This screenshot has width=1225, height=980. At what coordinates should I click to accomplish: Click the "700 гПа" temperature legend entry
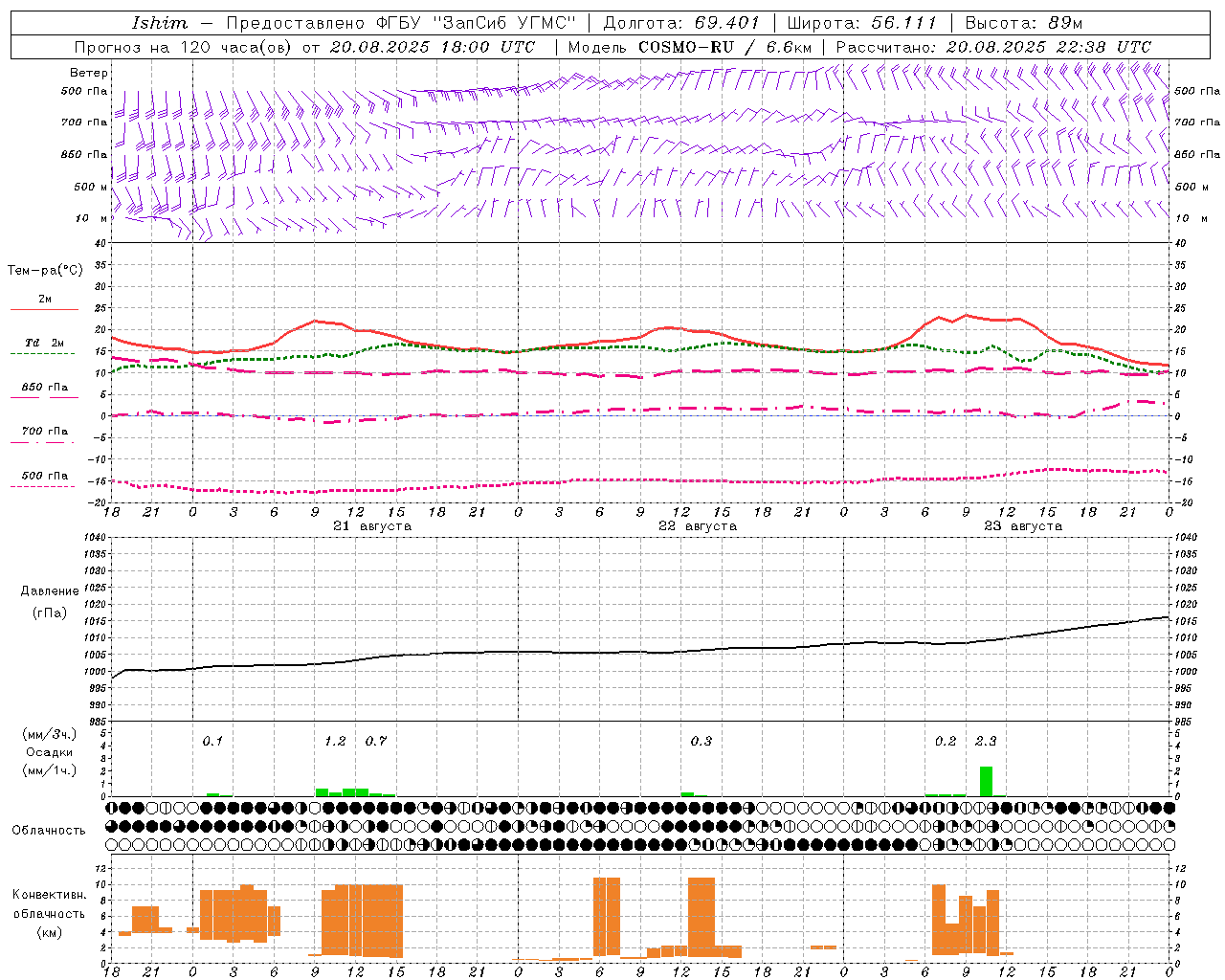point(44,432)
